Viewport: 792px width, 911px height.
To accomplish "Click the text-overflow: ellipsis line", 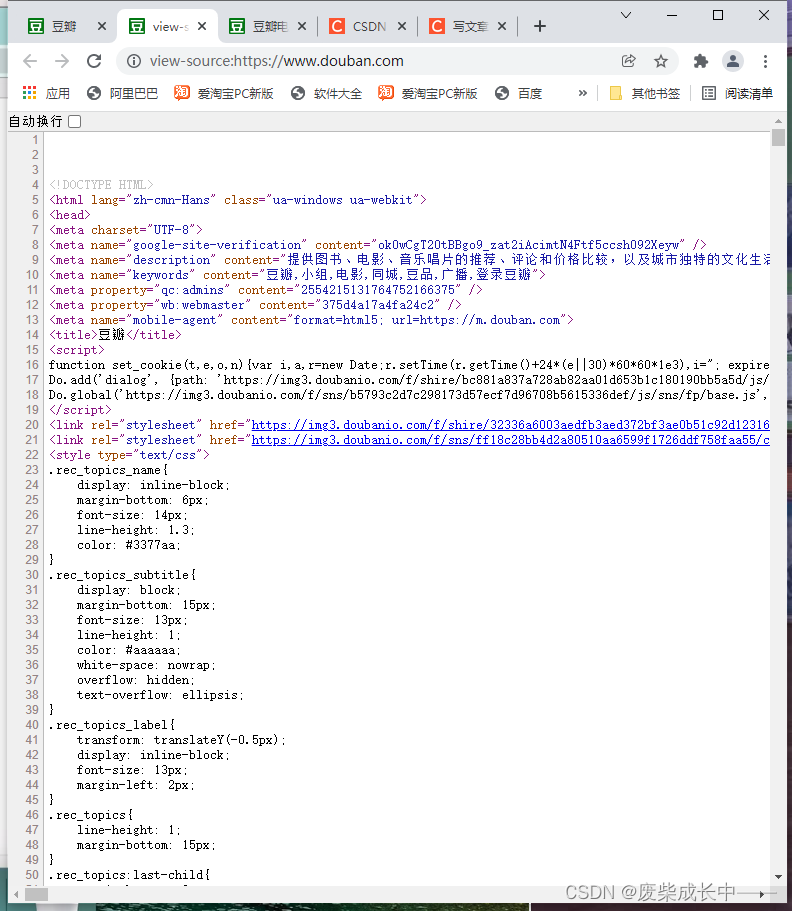I will pos(160,695).
